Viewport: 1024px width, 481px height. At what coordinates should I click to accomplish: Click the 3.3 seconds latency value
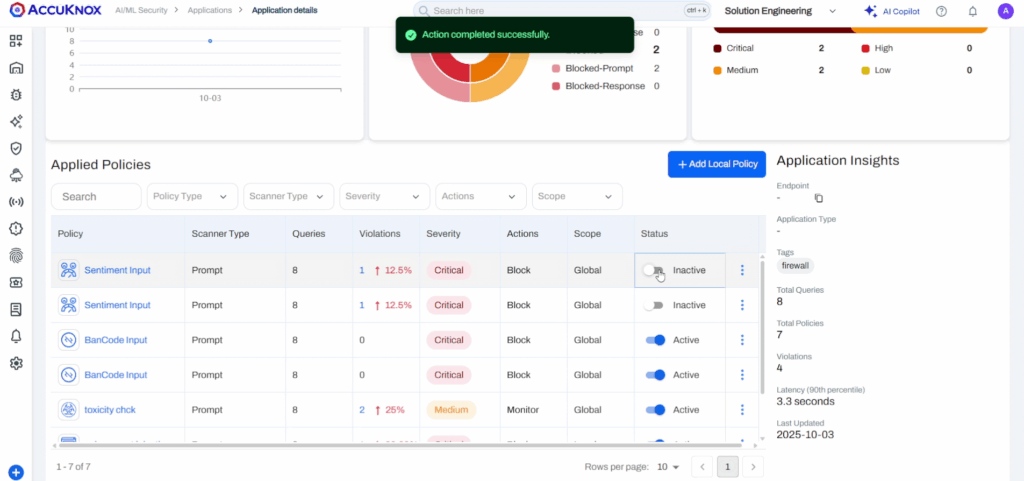point(805,401)
